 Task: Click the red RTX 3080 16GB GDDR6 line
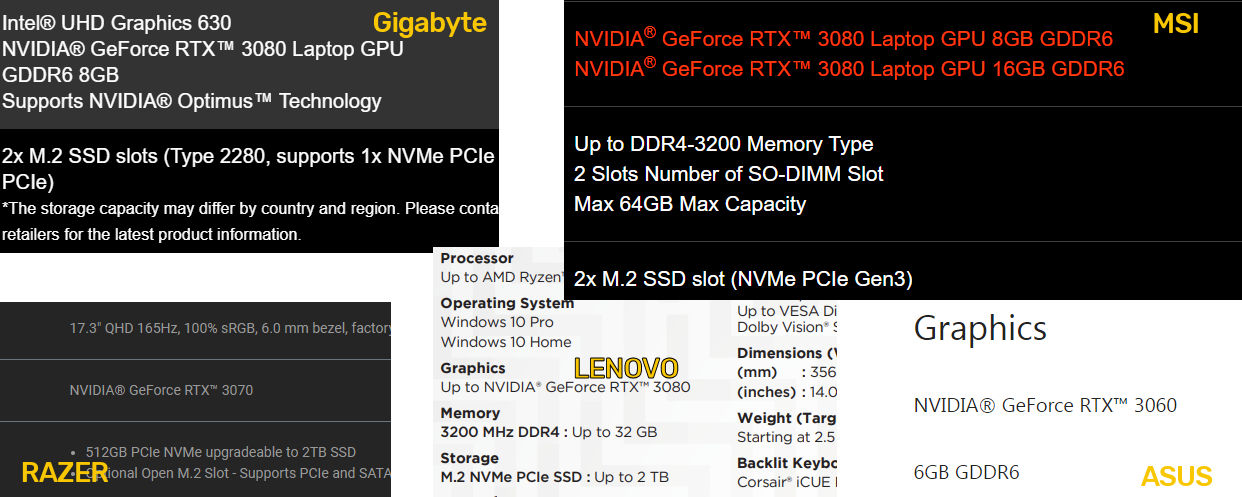849,69
